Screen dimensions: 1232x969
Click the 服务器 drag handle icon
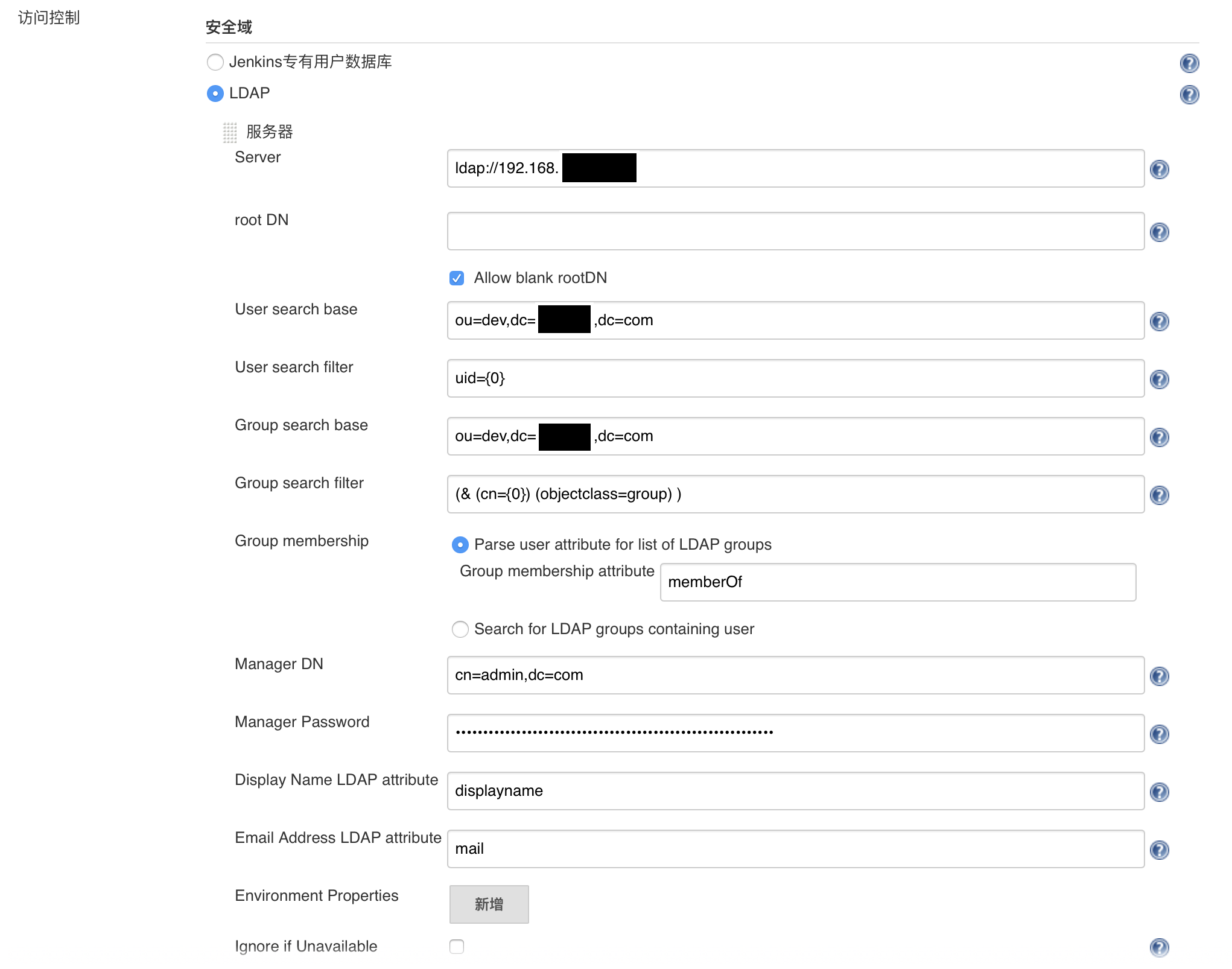[x=230, y=132]
